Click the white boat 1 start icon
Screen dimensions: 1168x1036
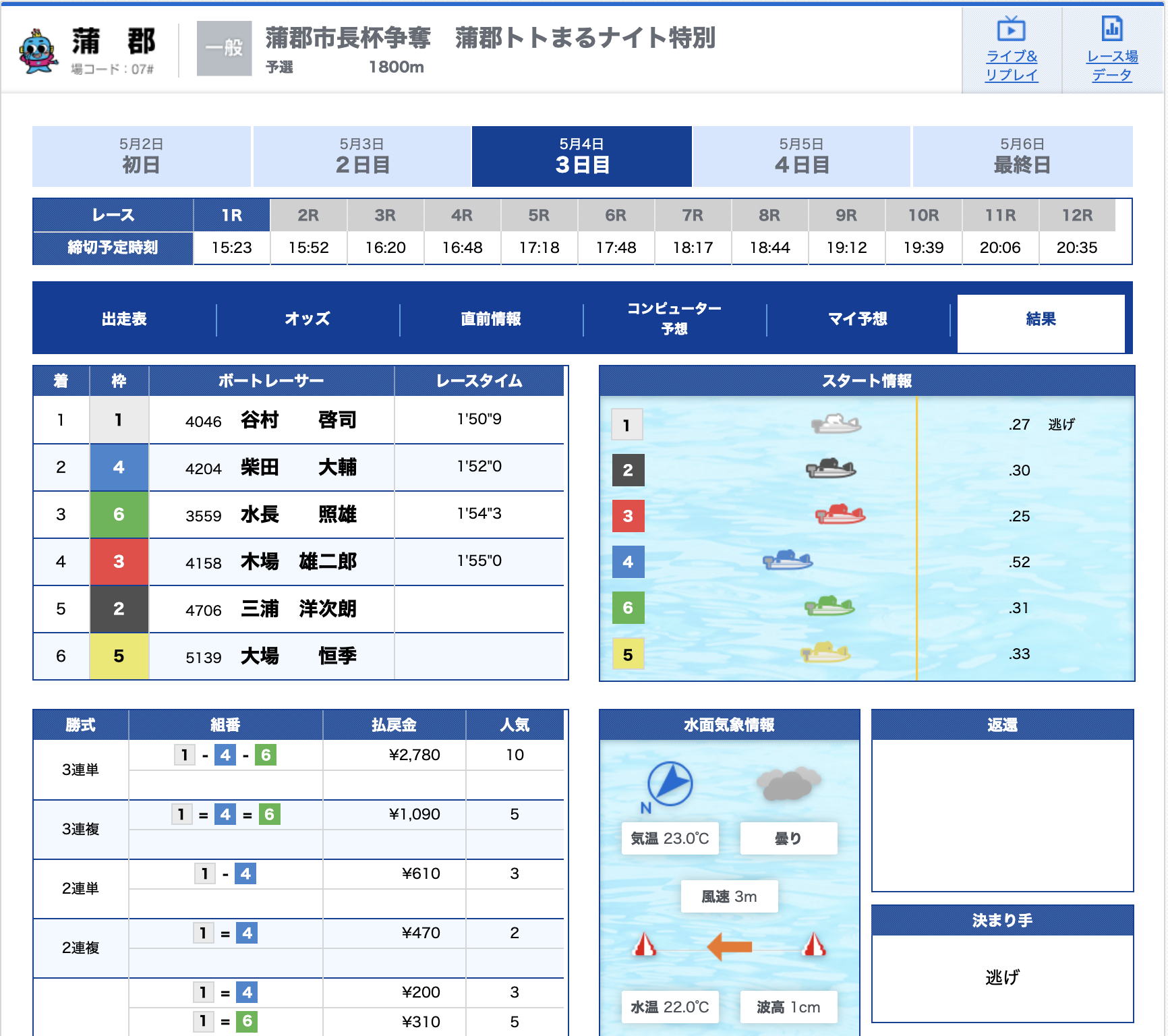(x=836, y=424)
